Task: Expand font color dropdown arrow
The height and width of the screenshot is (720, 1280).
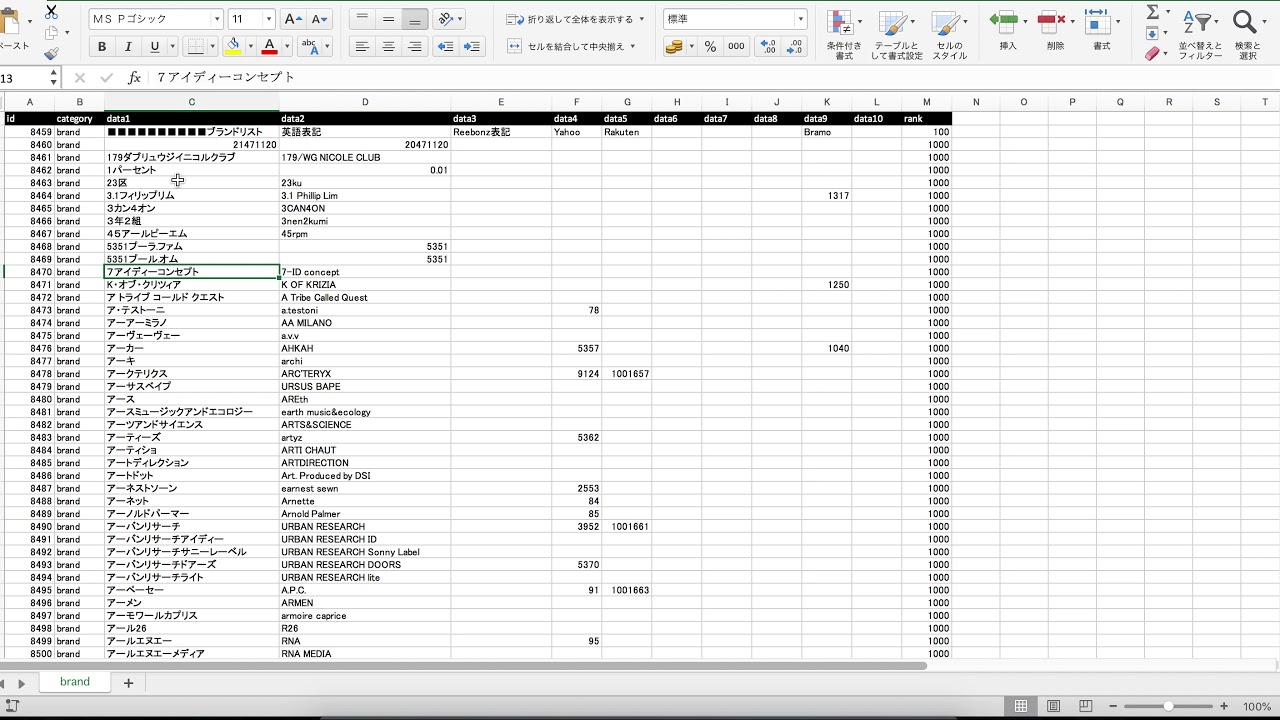Action: pos(286,47)
